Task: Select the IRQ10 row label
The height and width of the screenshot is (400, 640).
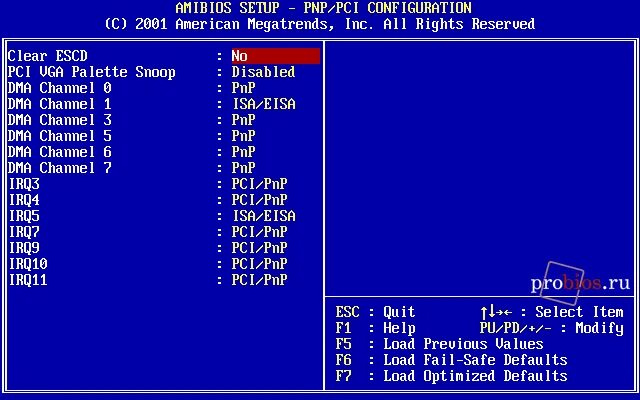Action: point(28,264)
